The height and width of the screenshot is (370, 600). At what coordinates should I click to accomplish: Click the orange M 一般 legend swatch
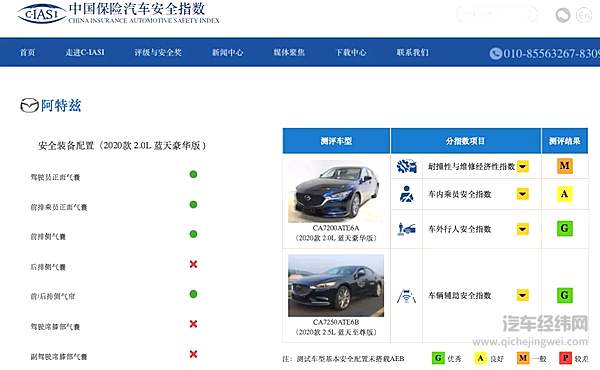click(523, 359)
